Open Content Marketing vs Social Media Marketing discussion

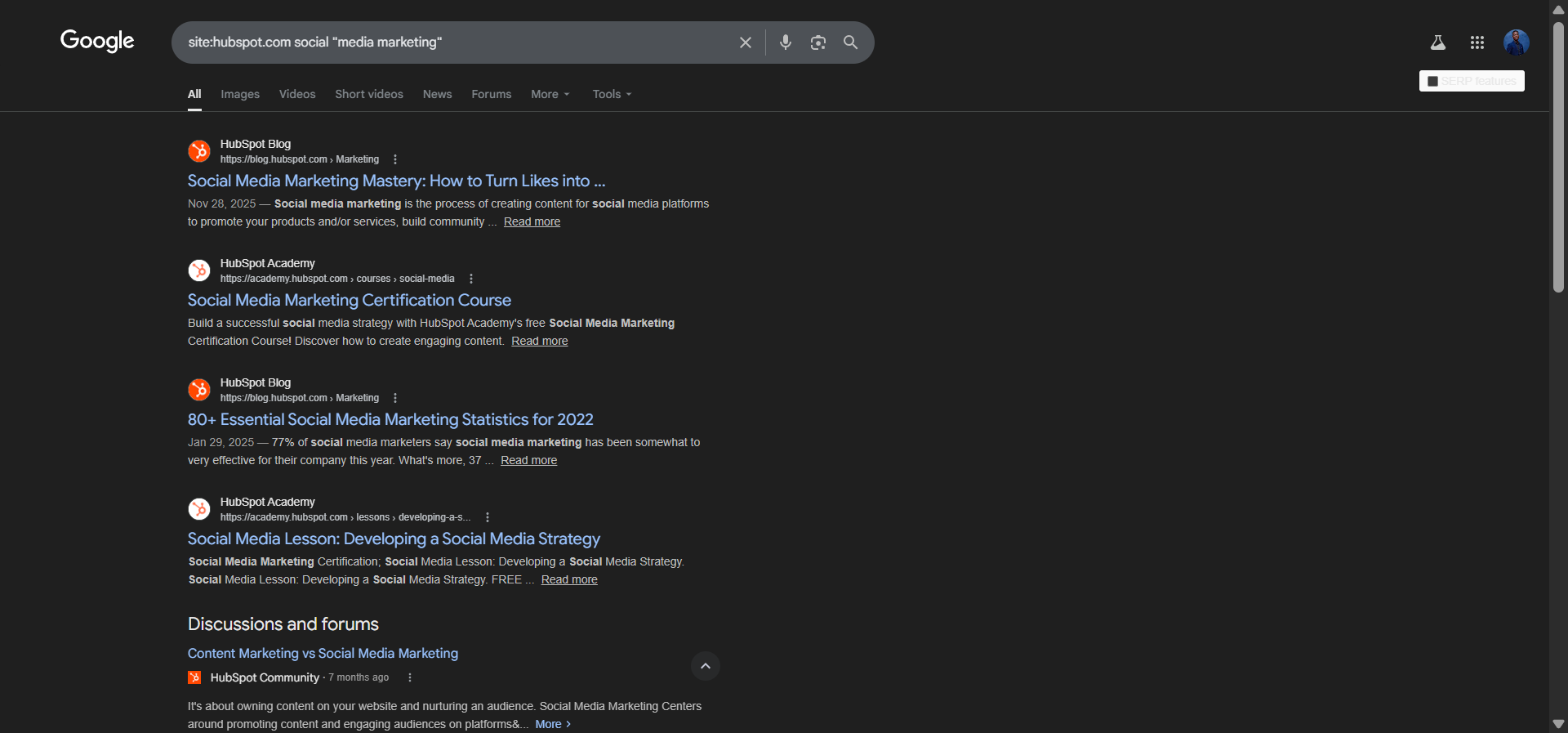click(323, 653)
